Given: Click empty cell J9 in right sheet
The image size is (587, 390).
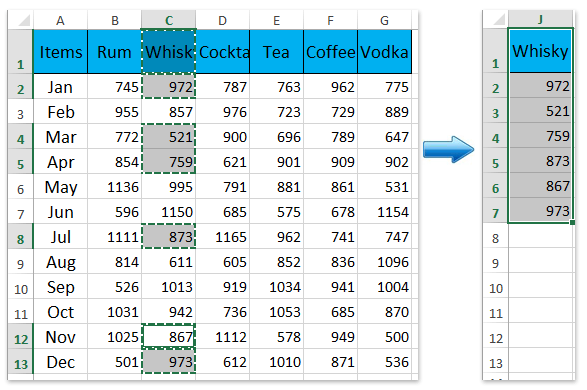Looking at the screenshot, I should tap(540, 261).
